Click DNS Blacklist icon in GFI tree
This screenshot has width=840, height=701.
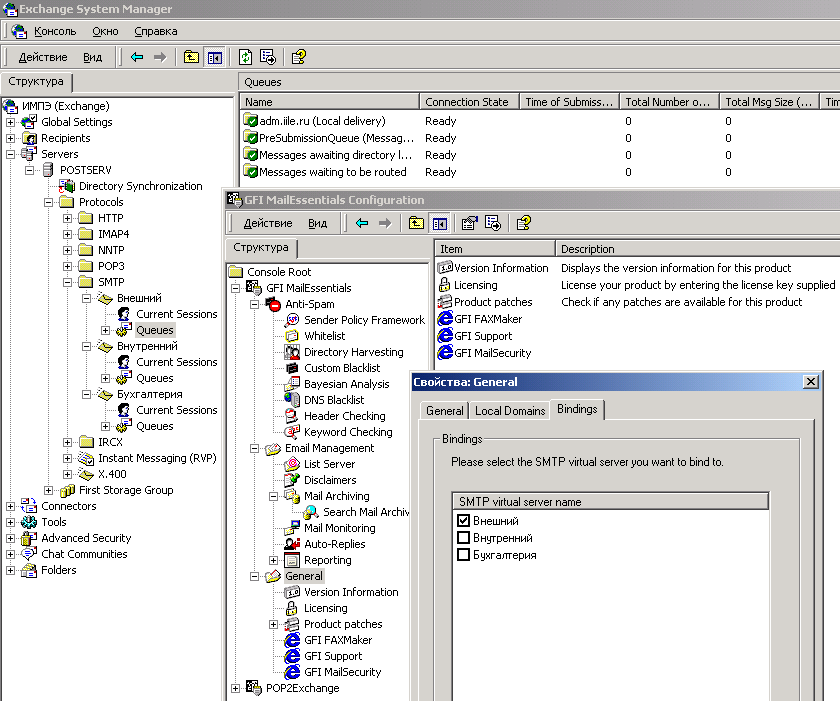click(x=292, y=400)
